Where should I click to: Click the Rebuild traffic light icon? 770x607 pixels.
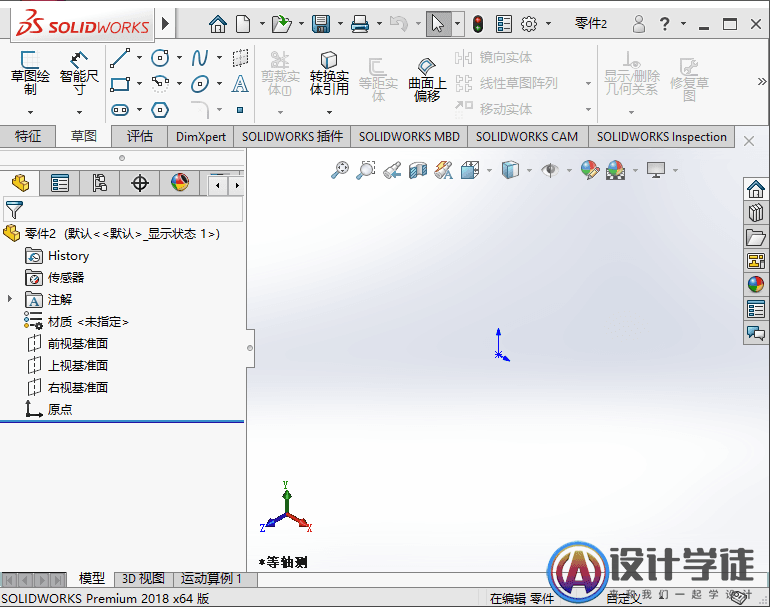(x=478, y=24)
